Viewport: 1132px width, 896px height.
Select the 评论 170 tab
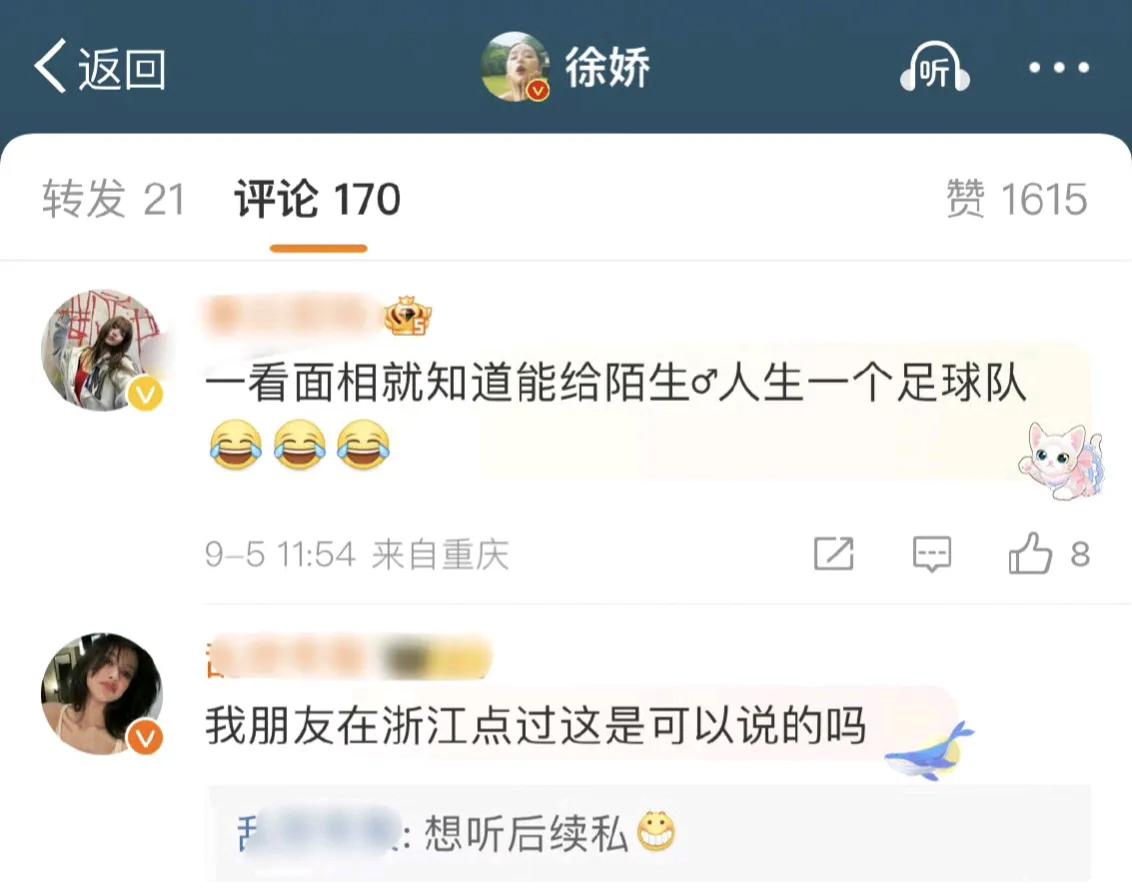(318, 199)
